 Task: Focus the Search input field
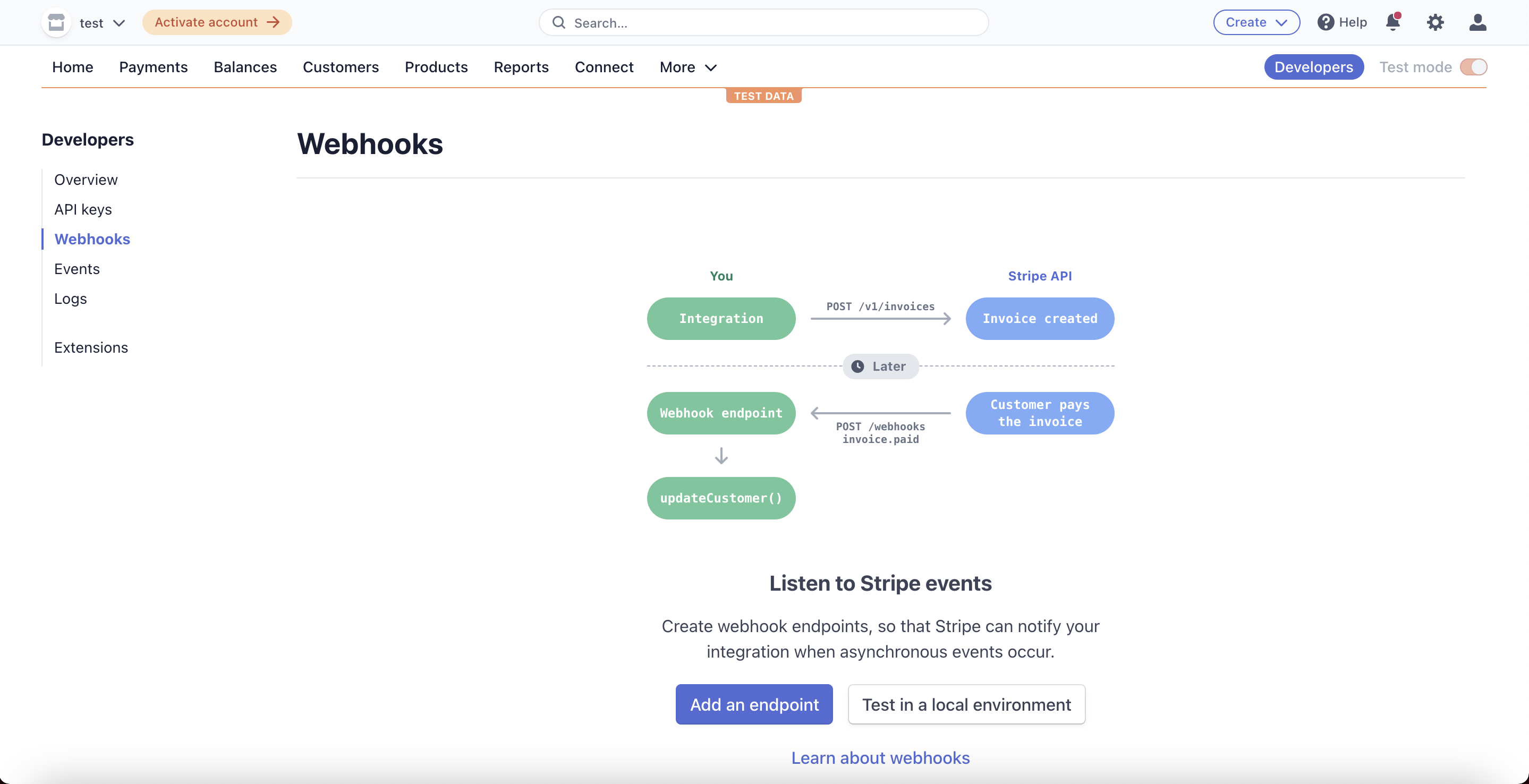click(x=771, y=22)
